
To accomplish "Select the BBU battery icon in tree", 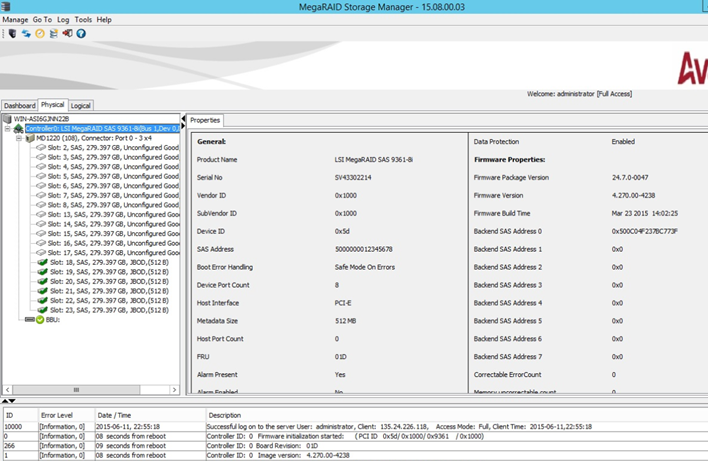I will (40, 320).
